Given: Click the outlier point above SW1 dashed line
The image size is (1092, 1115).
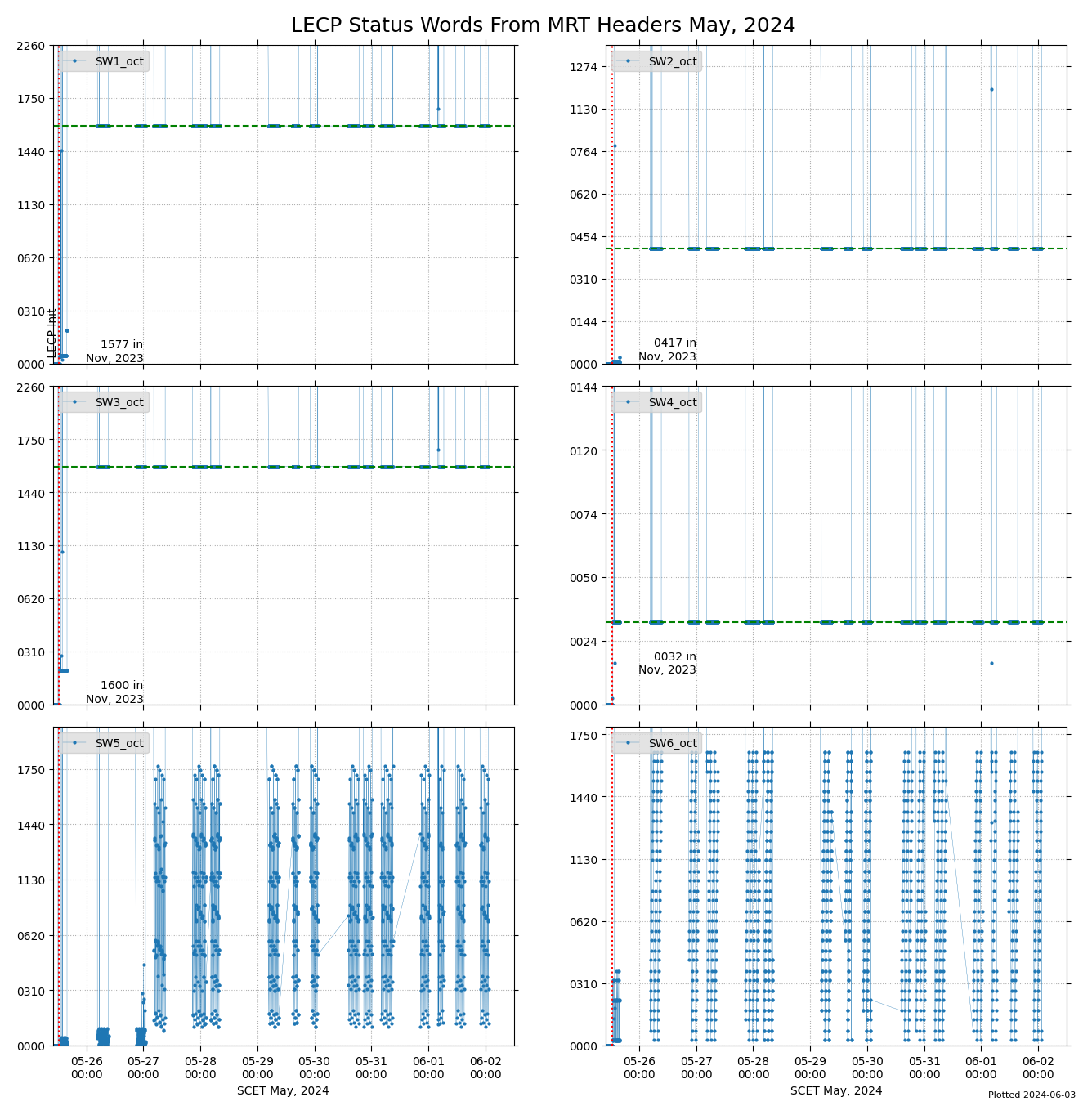Looking at the screenshot, I should (438, 109).
